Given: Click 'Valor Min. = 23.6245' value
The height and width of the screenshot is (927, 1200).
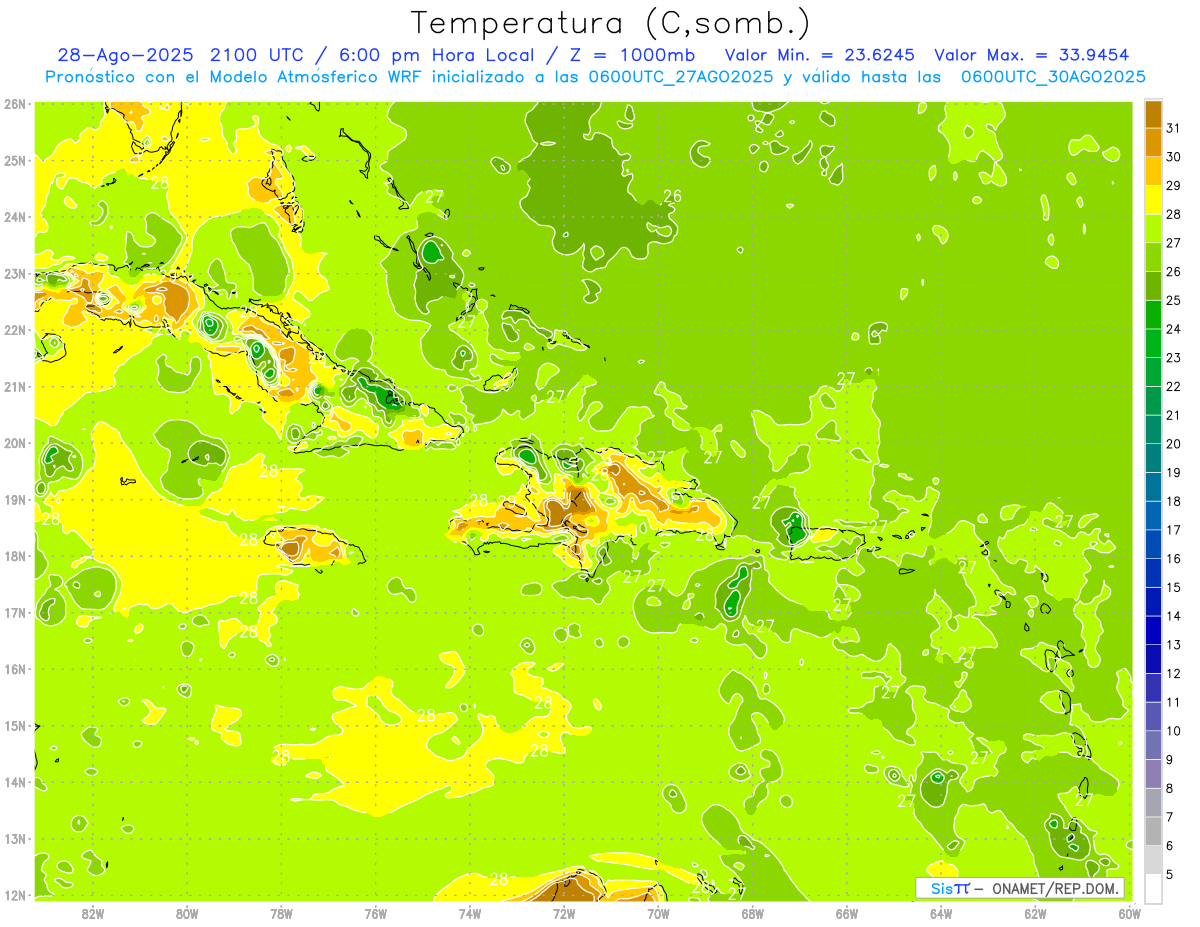Looking at the screenshot, I should (821, 55).
